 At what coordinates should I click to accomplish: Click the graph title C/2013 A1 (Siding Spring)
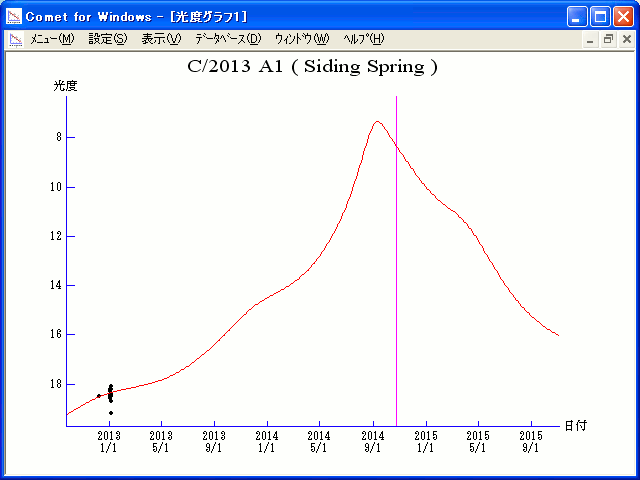(x=312, y=67)
